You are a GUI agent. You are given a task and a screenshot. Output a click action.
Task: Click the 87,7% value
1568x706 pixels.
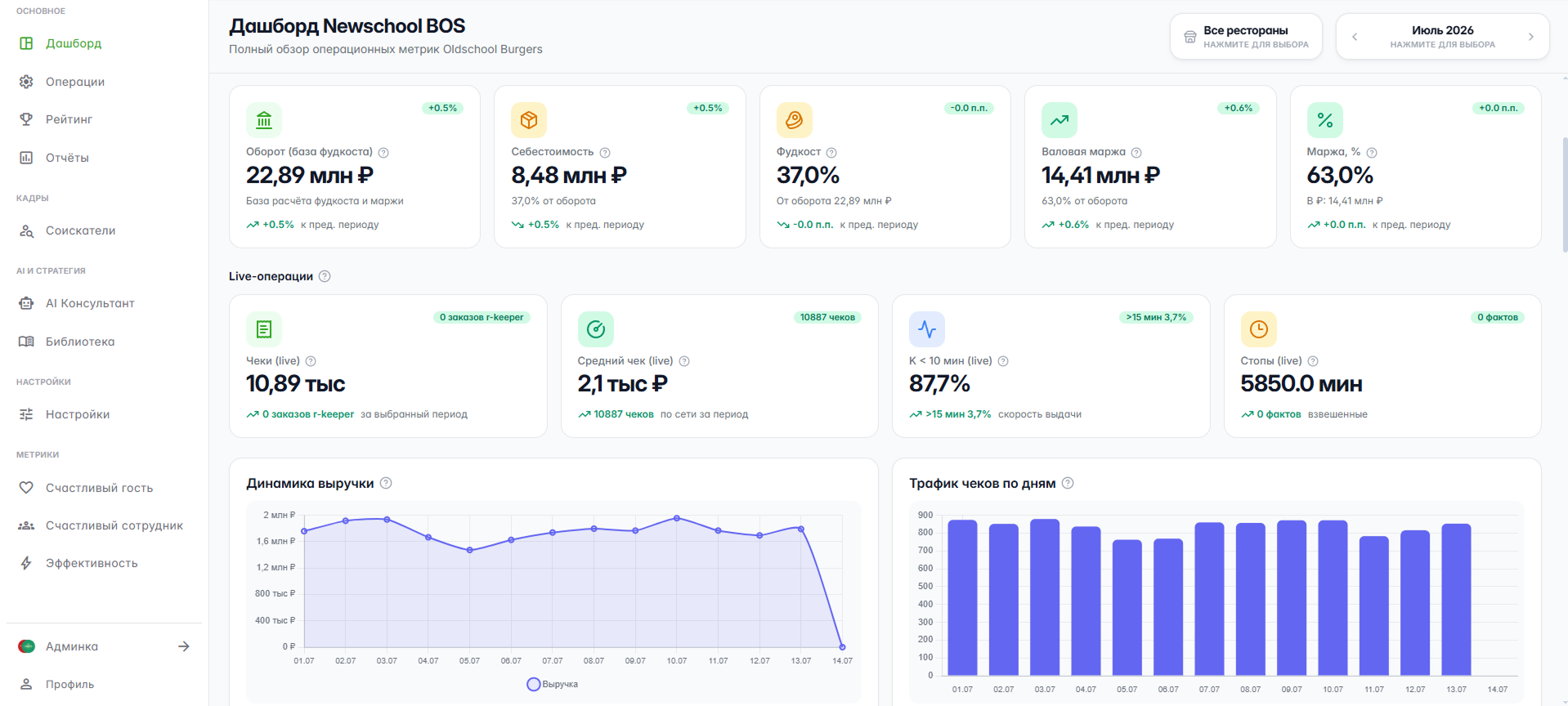[939, 383]
